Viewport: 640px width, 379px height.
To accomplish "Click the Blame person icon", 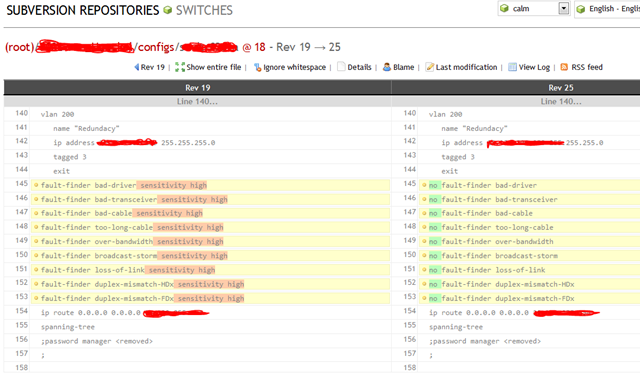I will click(x=387, y=67).
